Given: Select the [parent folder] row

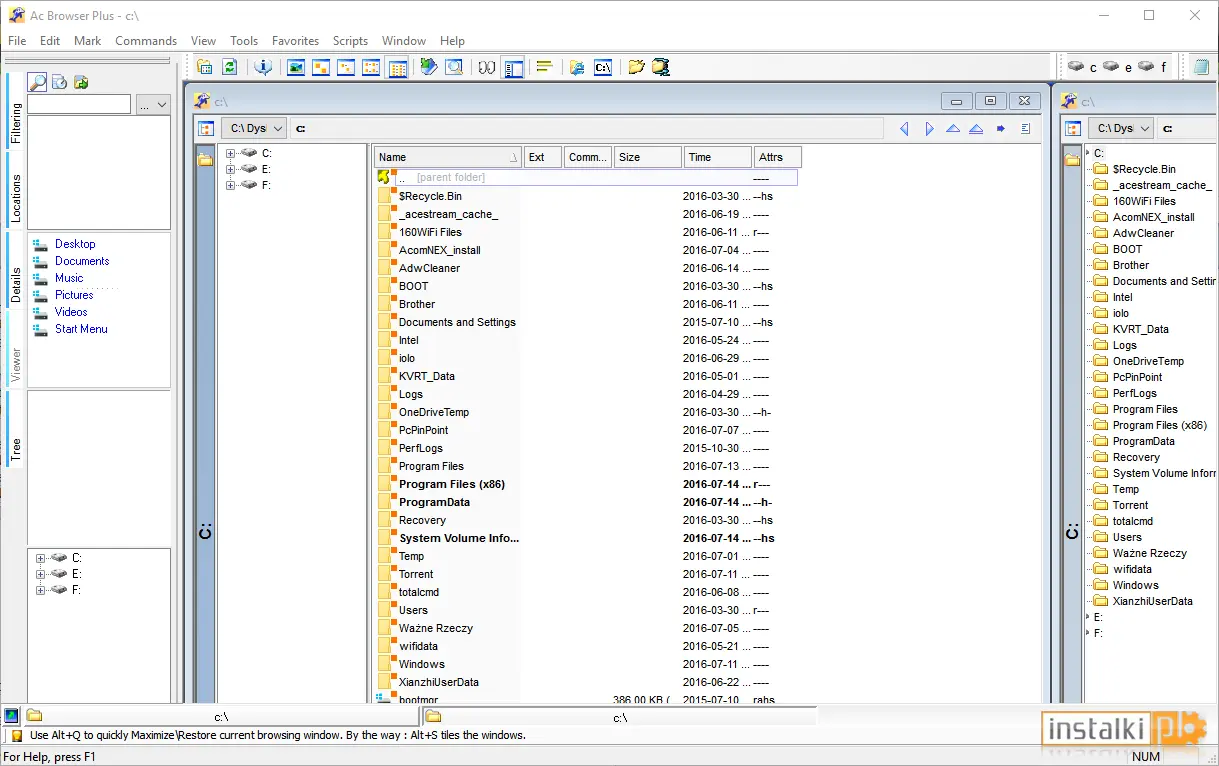Looking at the screenshot, I should pyautogui.click(x=586, y=177).
